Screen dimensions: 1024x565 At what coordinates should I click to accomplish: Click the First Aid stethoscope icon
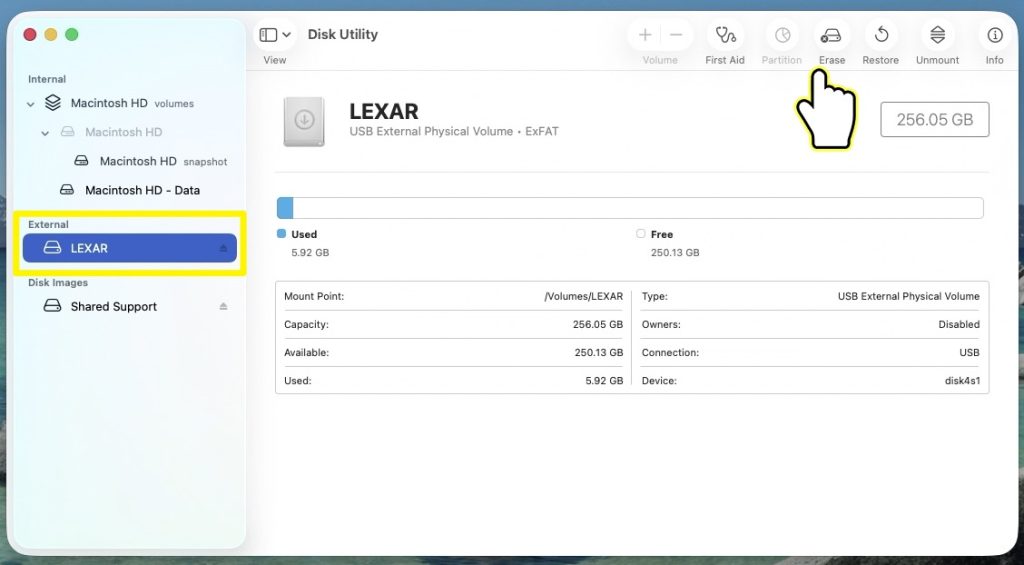pyautogui.click(x=725, y=36)
